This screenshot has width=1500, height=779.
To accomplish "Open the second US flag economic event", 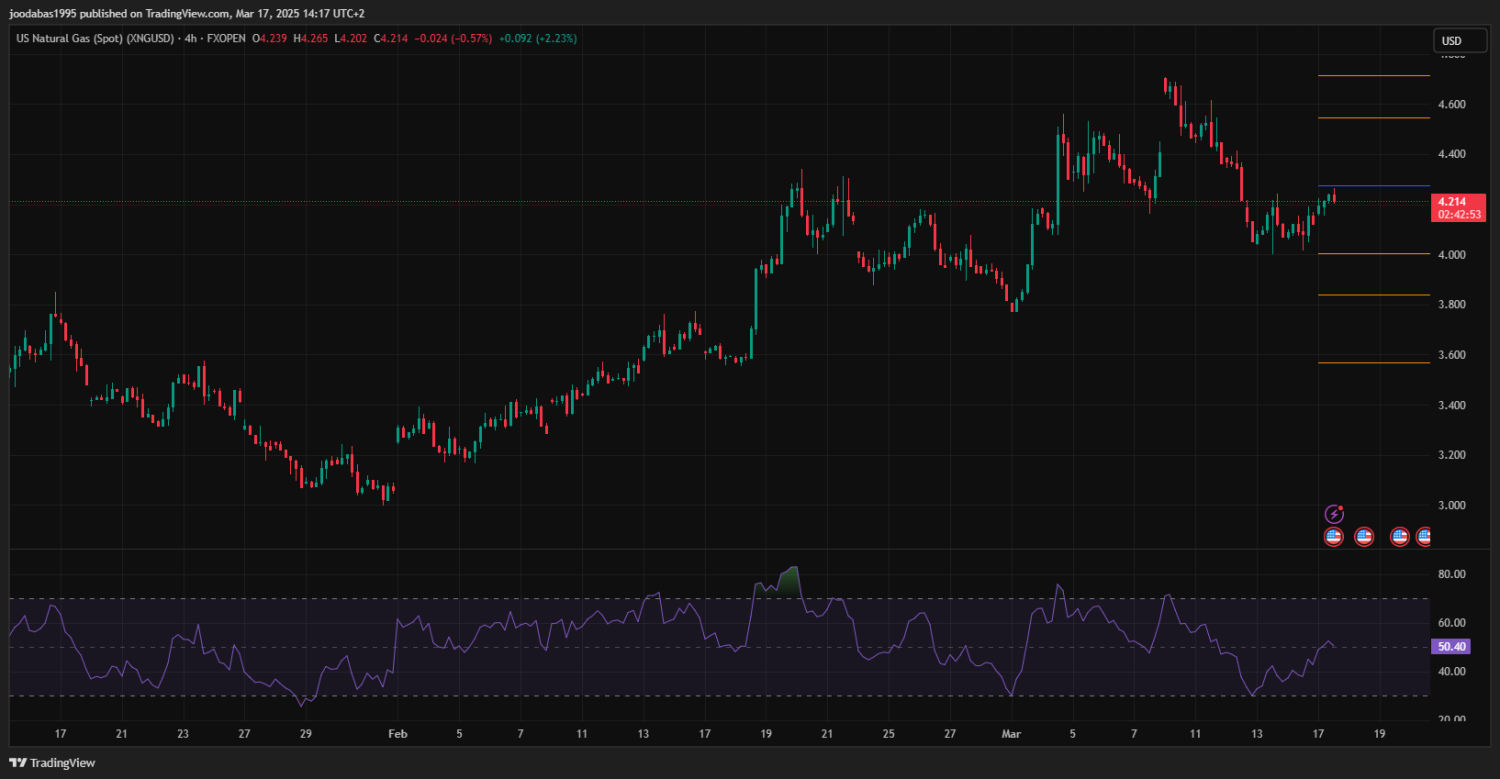I will tap(1363, 537).
